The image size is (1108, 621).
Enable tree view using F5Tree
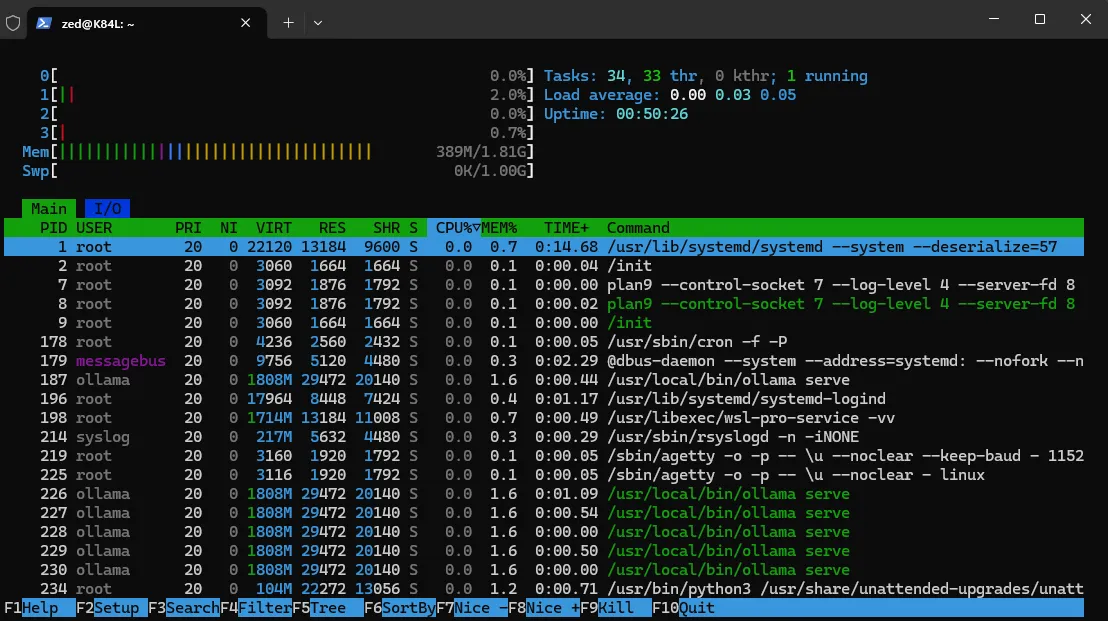point(325,607)
